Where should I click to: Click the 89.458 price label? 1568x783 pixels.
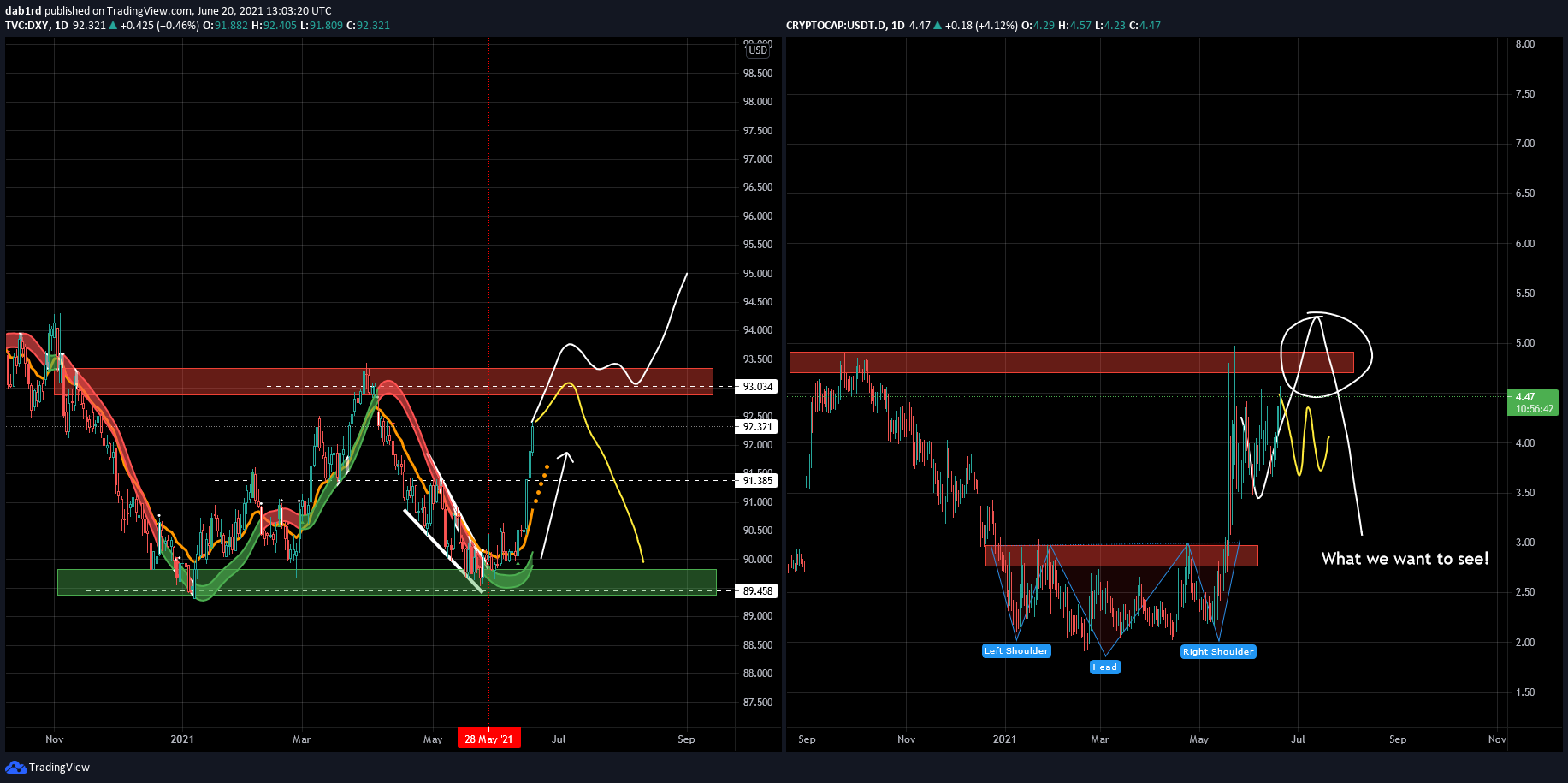point(757,591)
